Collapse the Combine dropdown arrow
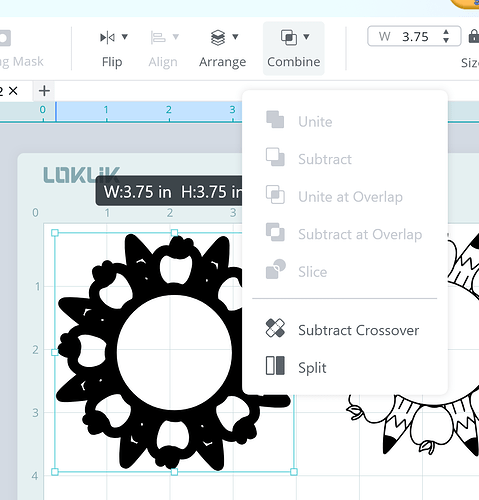 tap(306, 37)
